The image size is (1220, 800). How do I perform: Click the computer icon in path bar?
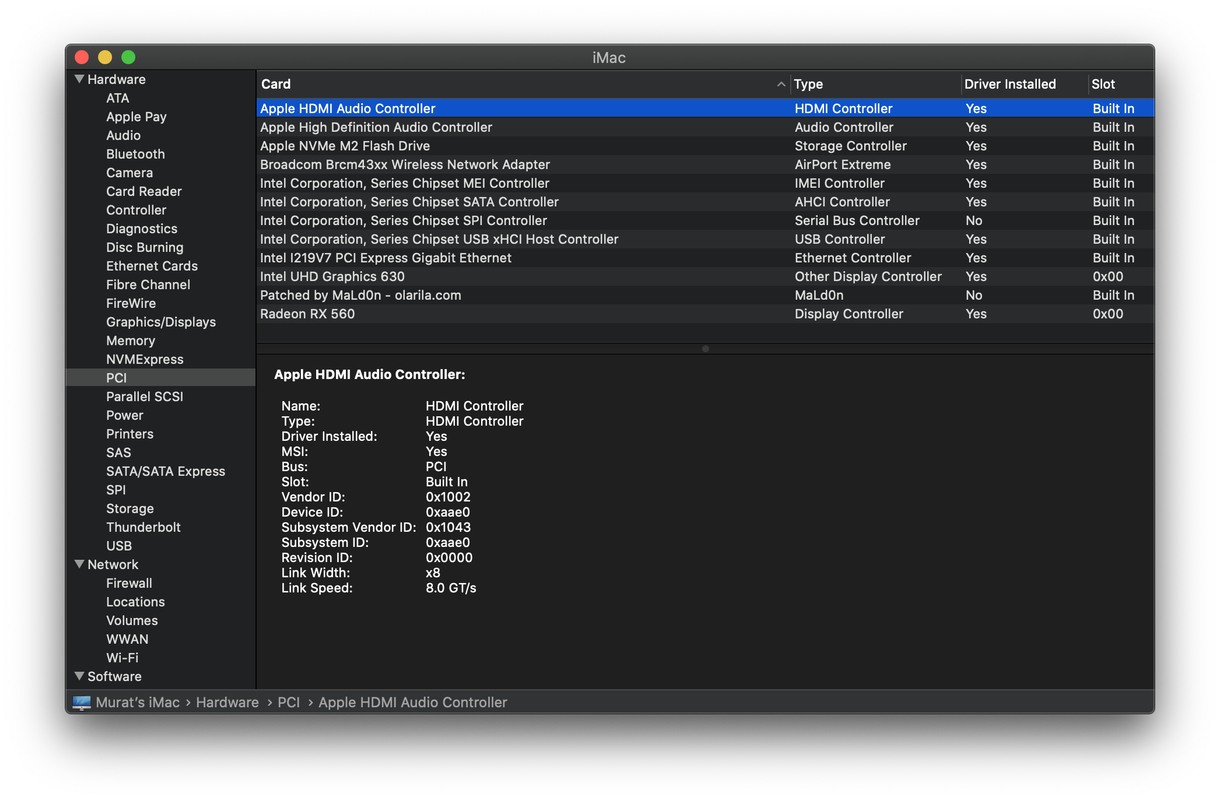(82, 702)
